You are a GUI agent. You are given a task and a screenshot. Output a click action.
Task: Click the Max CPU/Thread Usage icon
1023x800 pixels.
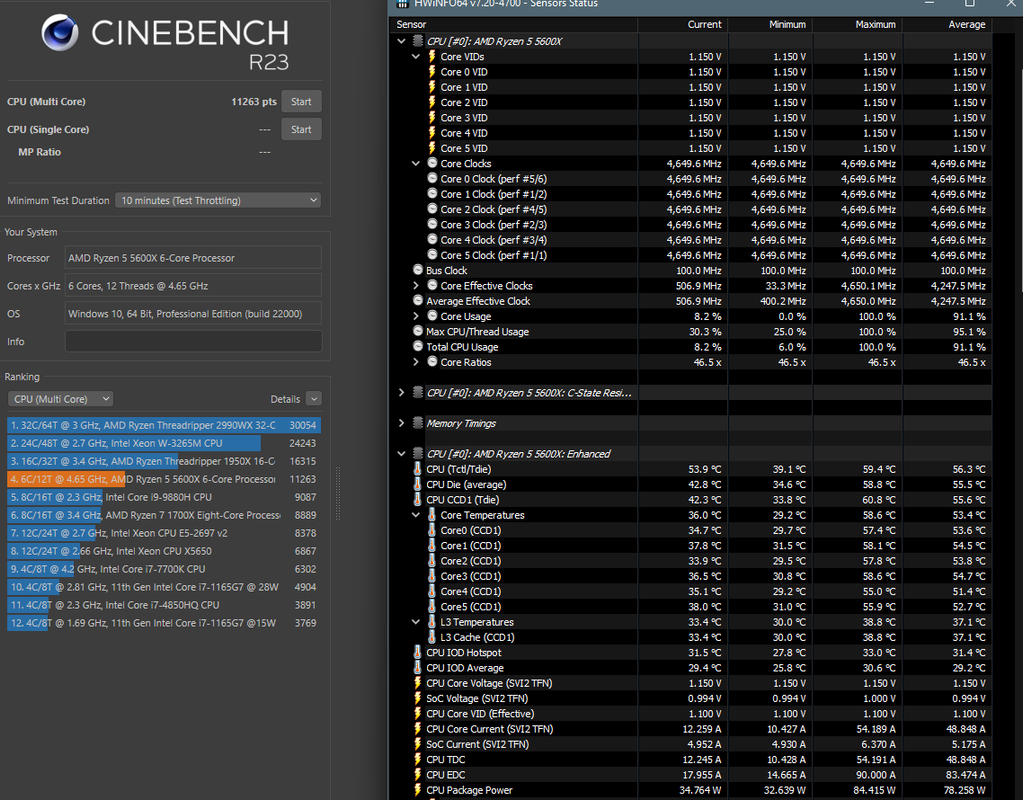pos(418,331)
